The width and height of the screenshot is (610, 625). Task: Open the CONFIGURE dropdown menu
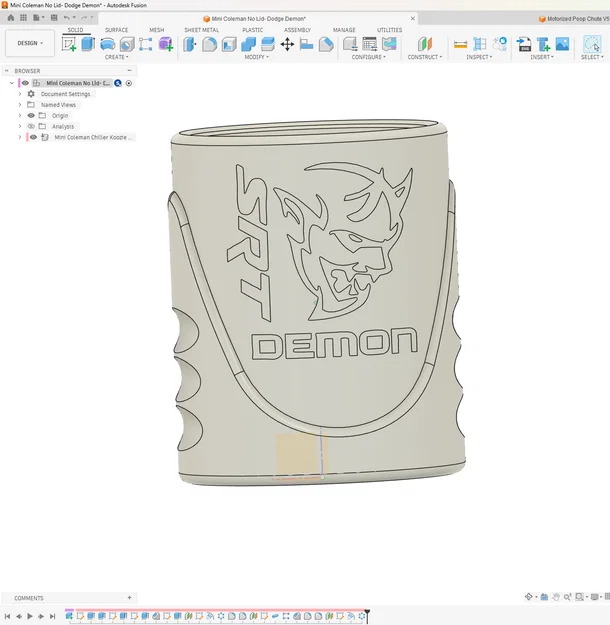(368, 57)
